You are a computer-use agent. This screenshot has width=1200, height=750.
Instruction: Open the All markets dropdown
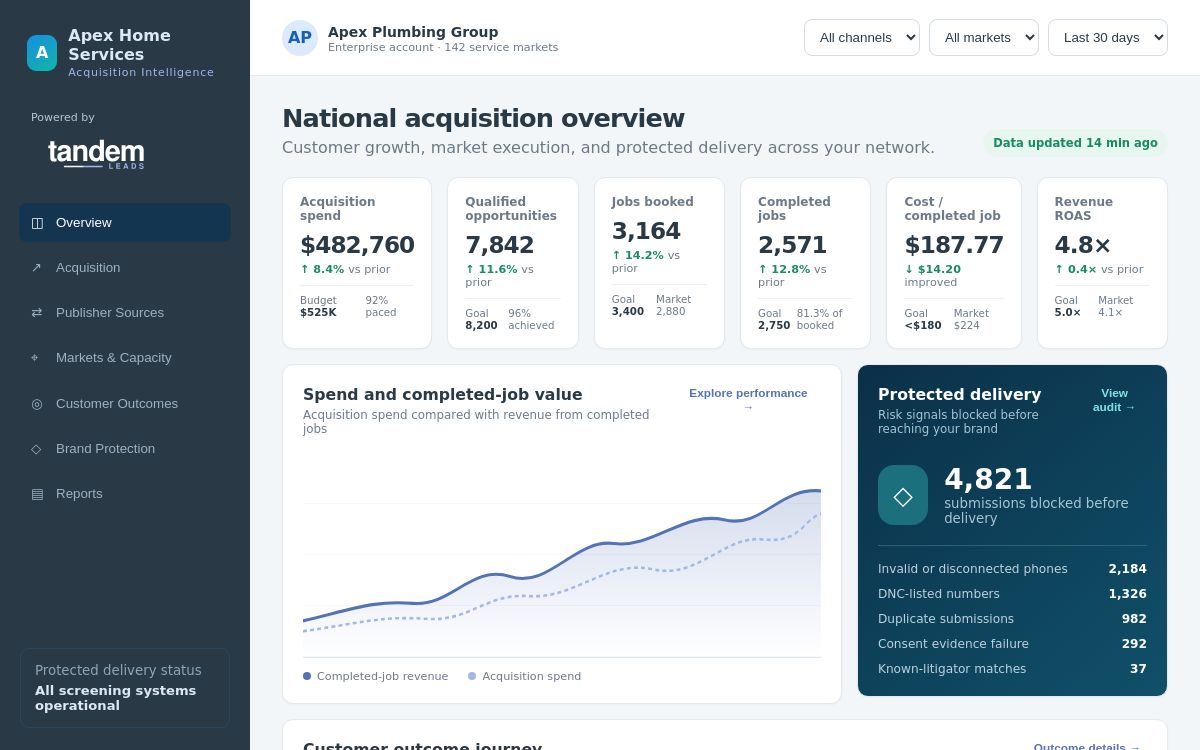click(x=984, y=38)
